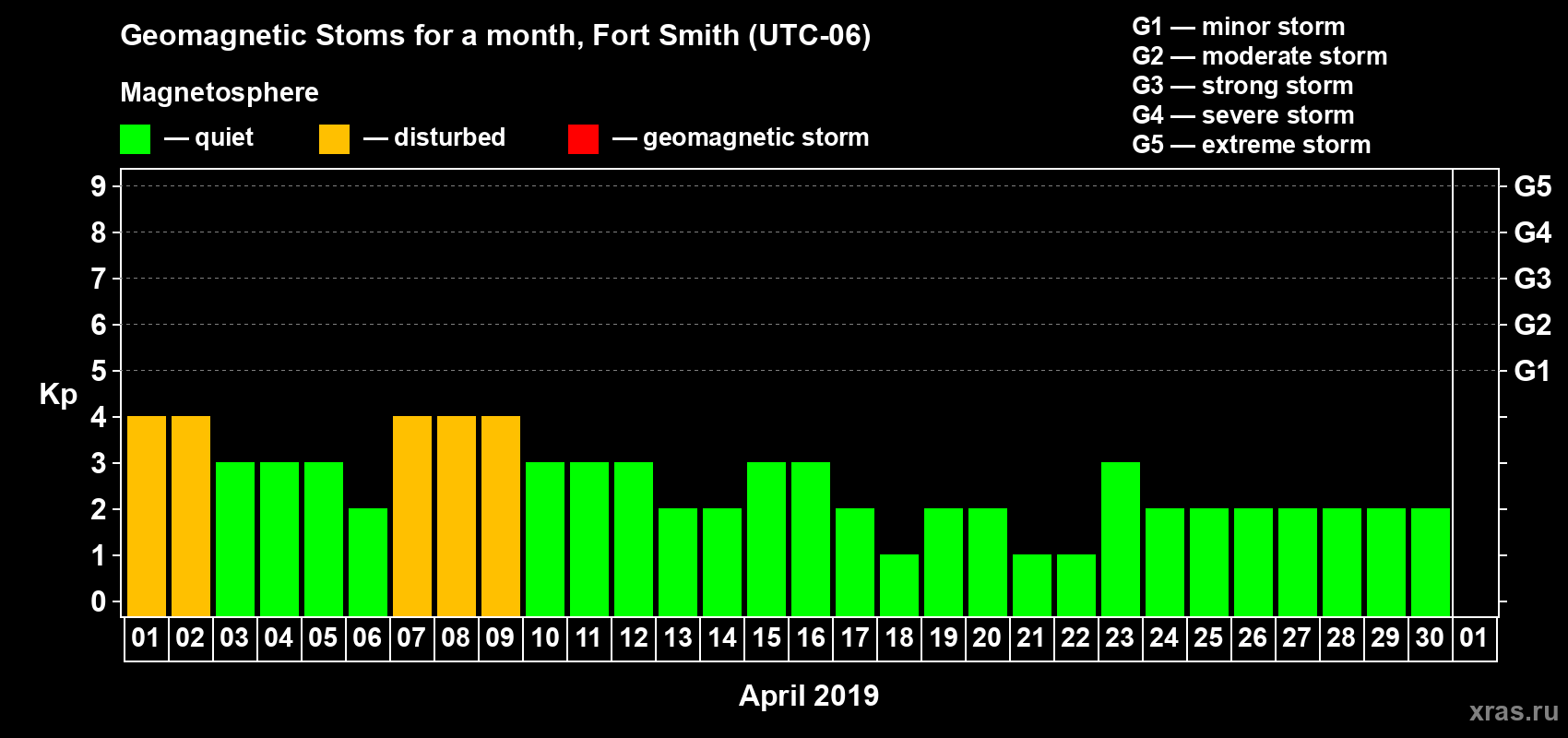Click the right axis label G4
This screenshot has height=738, width=1568.
(x=1533, y=232)
